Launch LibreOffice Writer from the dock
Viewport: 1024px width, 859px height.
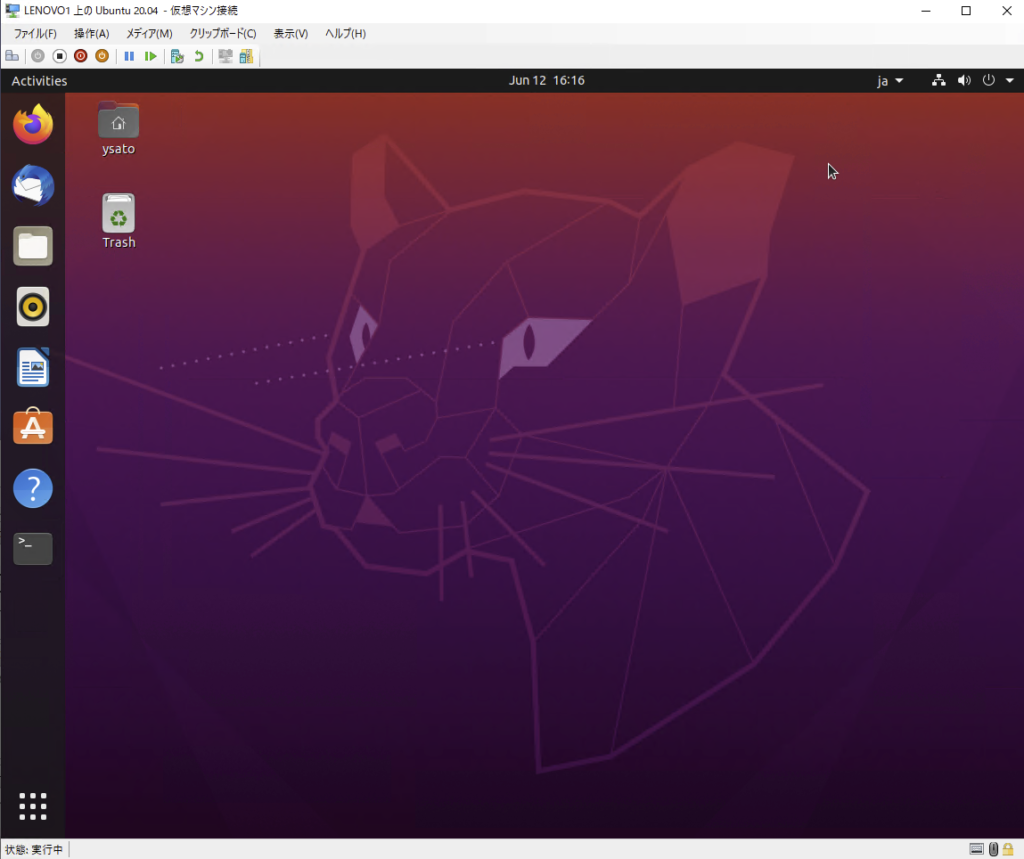coord(33,368)
